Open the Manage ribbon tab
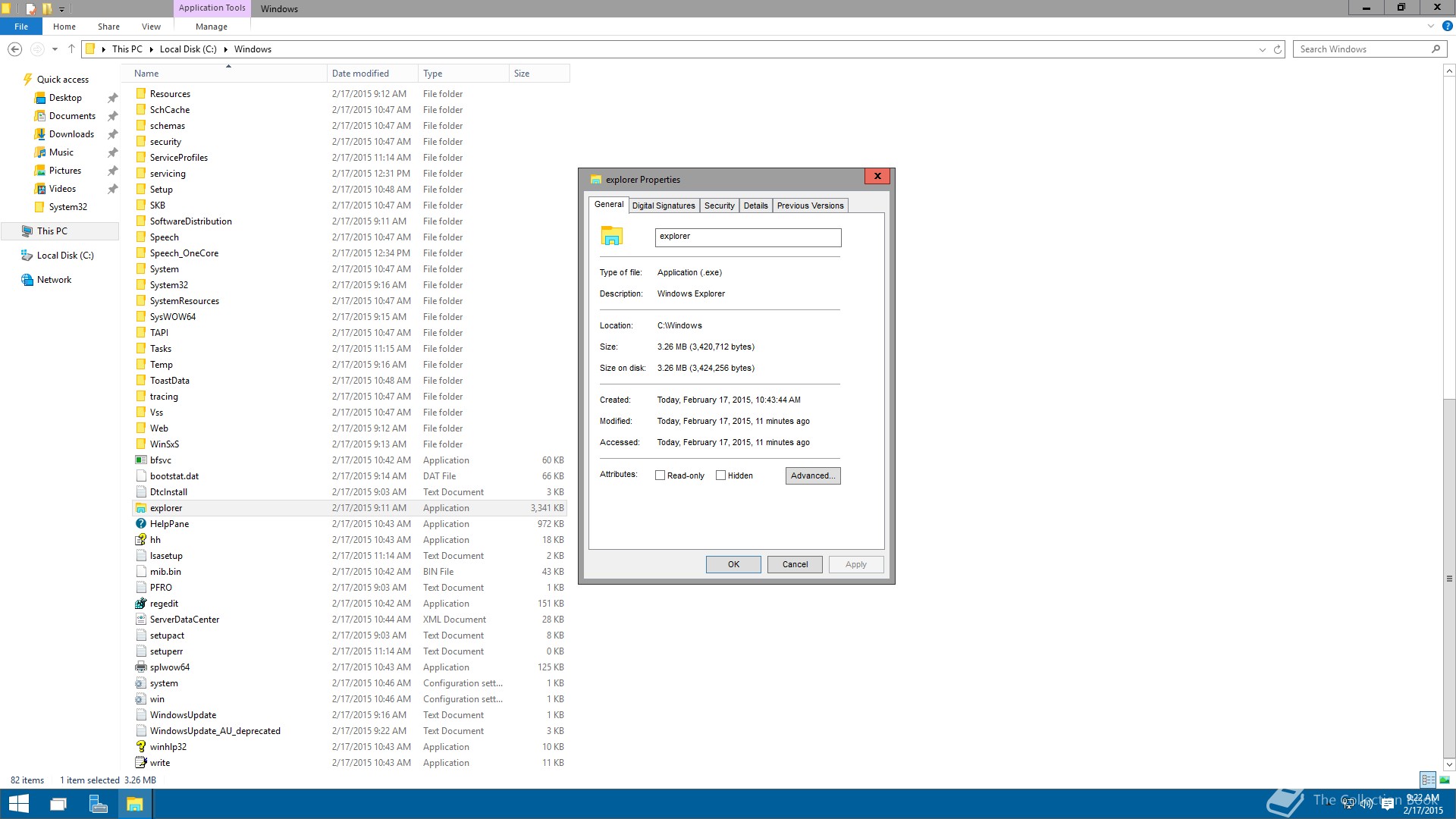1456x819 pixels. [212, 27]
